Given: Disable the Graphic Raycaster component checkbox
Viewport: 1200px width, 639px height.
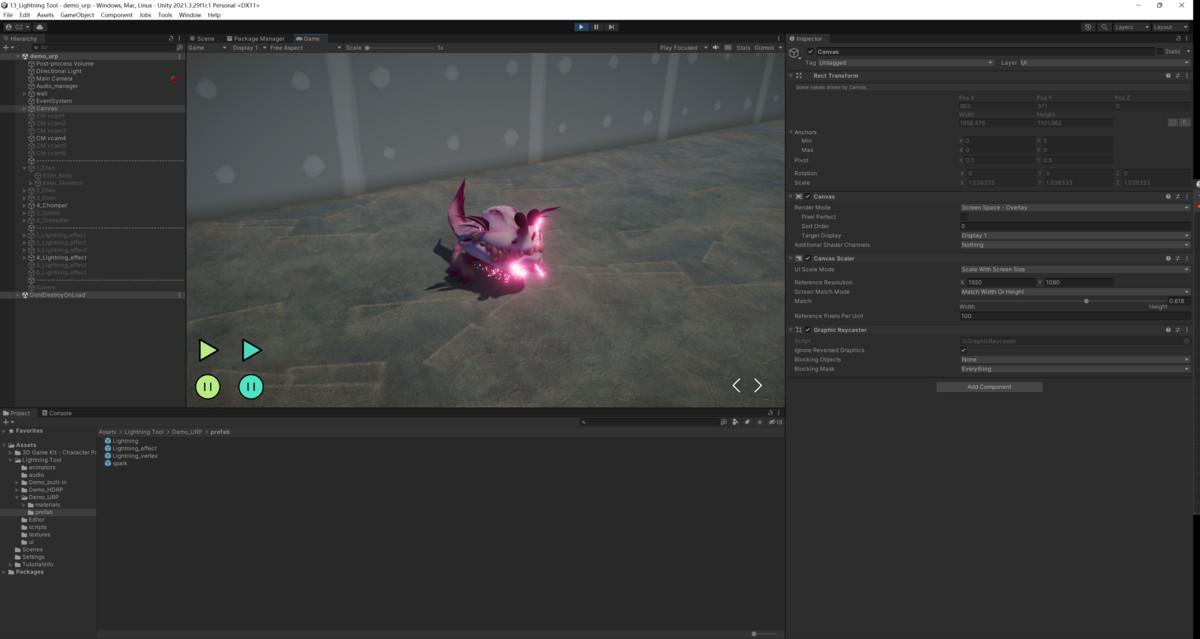Looking at the screenshot, I should [808, 329].
